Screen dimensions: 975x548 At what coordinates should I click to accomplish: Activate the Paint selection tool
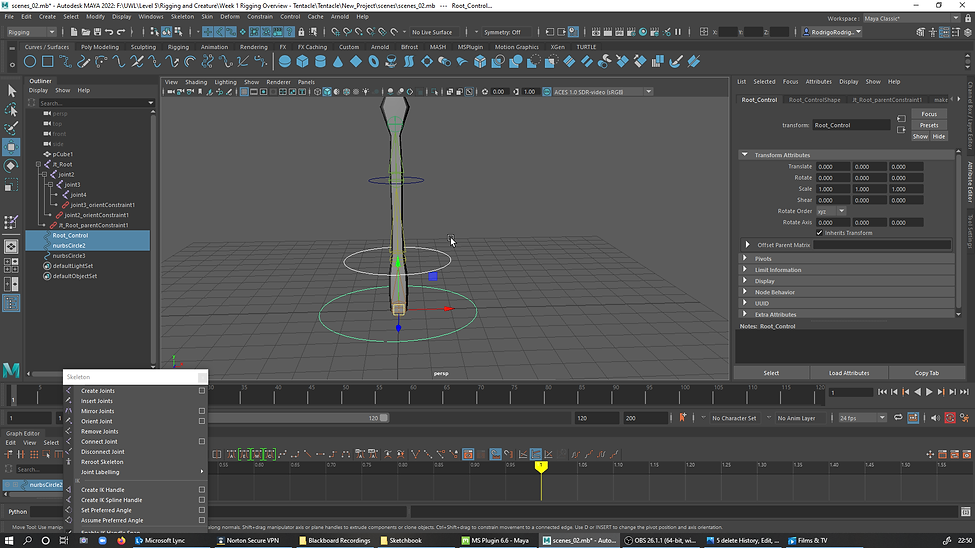pos(11,128)
